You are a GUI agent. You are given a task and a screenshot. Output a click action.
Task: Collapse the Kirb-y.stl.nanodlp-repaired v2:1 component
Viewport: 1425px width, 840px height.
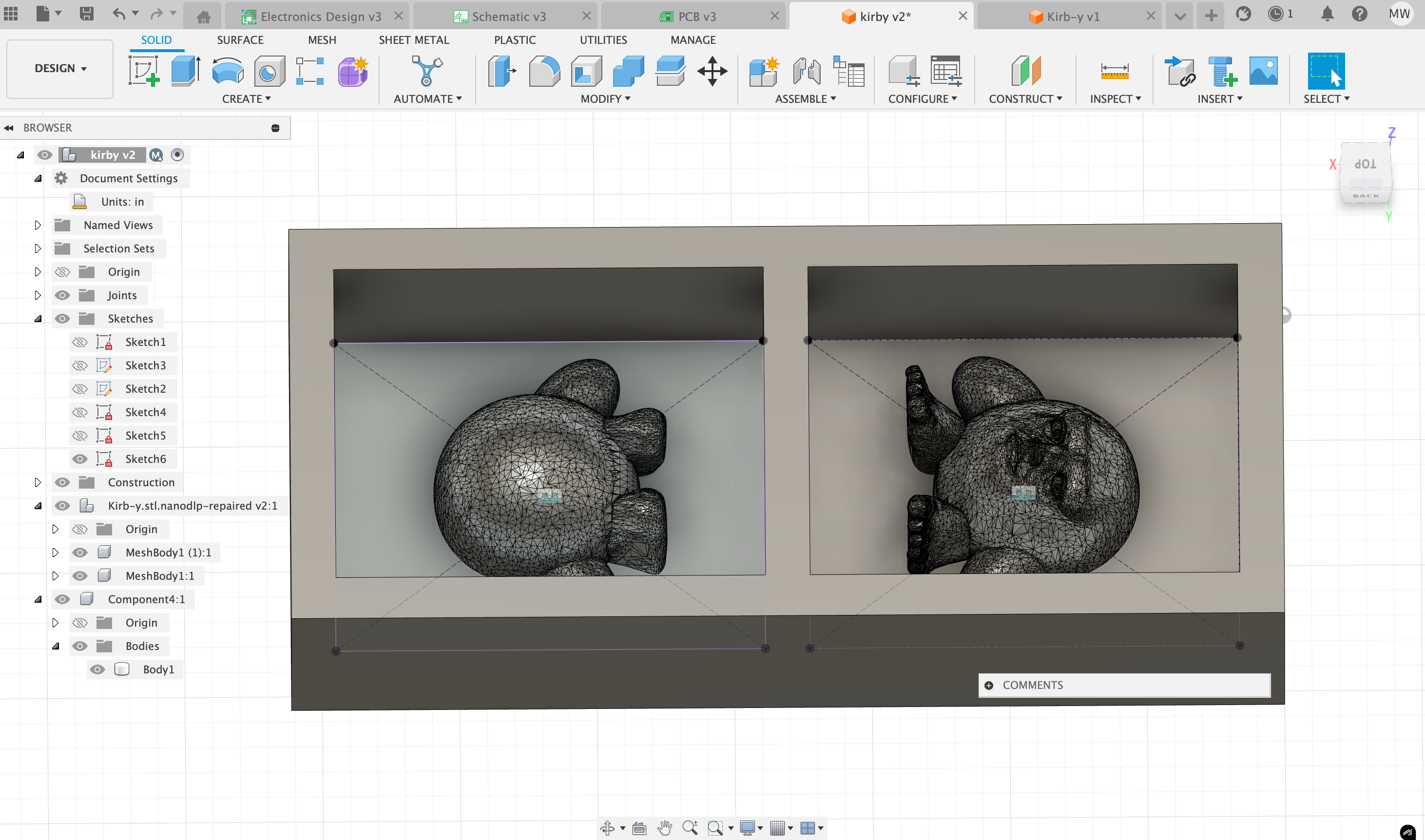pyautogui.click(x=38, y=506)
